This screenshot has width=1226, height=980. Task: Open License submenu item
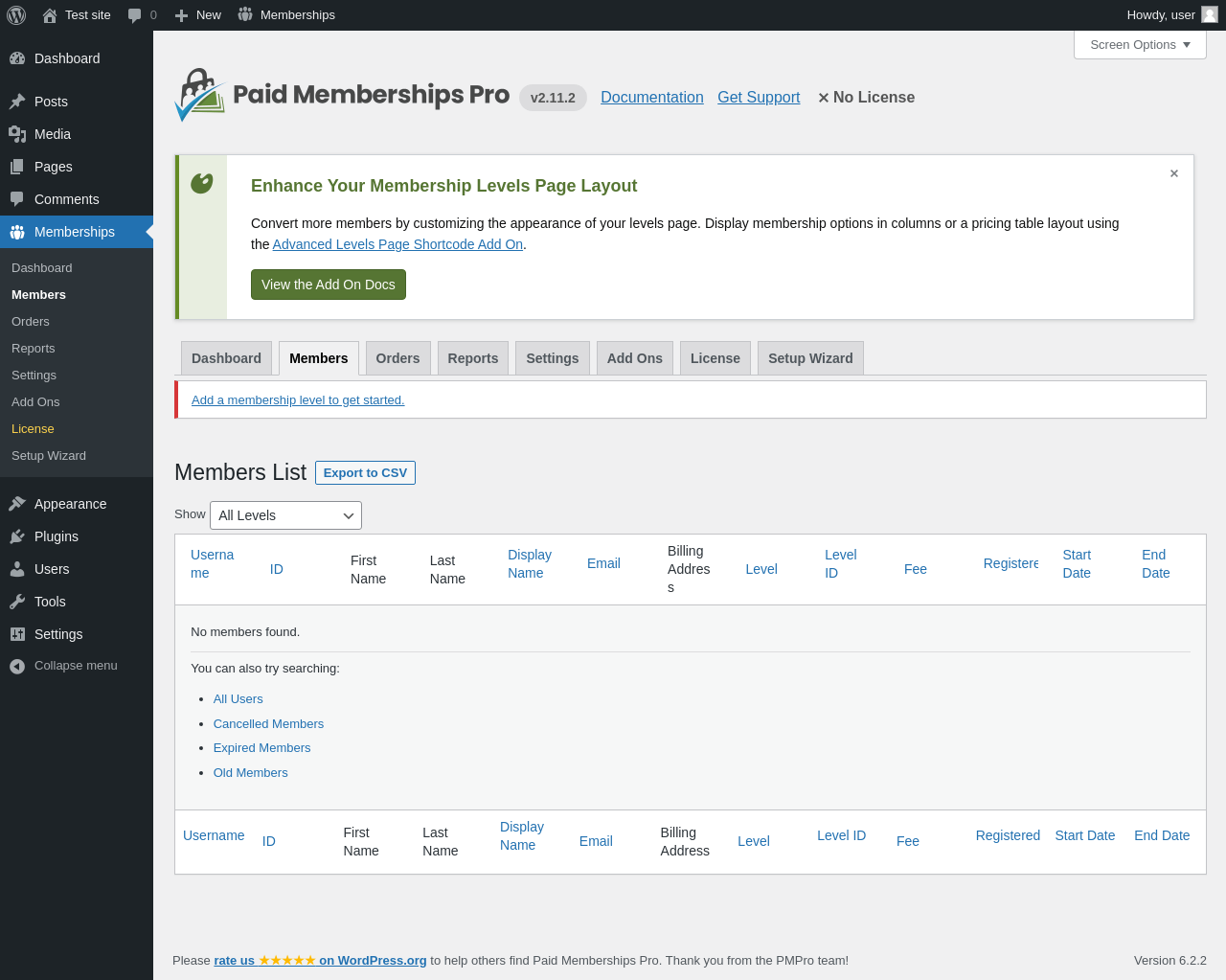pos(77,429)
